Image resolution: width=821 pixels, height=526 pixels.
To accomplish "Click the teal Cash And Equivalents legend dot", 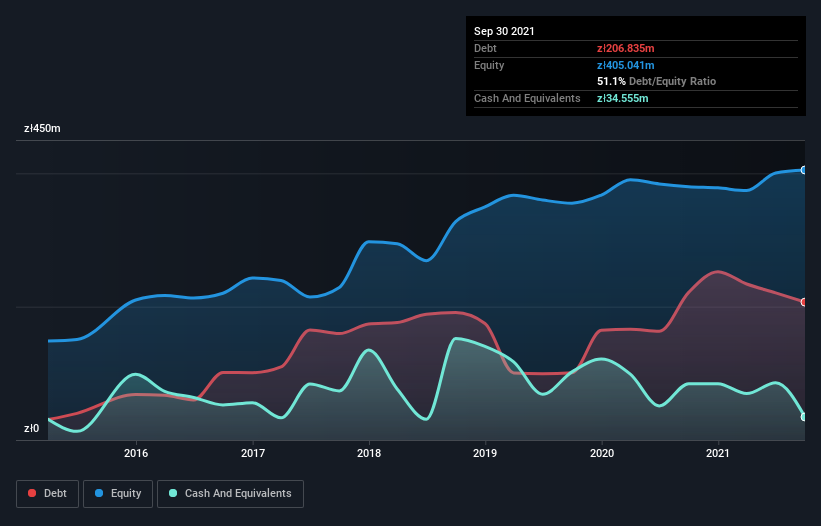I will click(x=173, y=493).
